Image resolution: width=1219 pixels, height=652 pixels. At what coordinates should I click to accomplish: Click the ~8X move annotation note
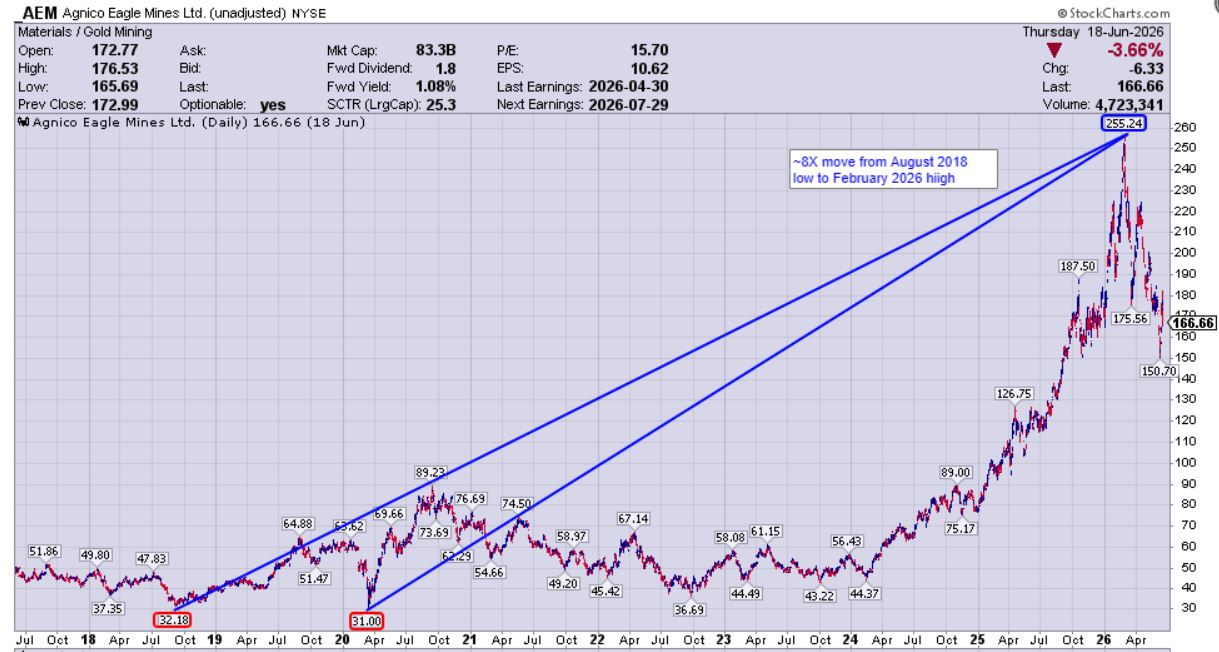(891, 170)
